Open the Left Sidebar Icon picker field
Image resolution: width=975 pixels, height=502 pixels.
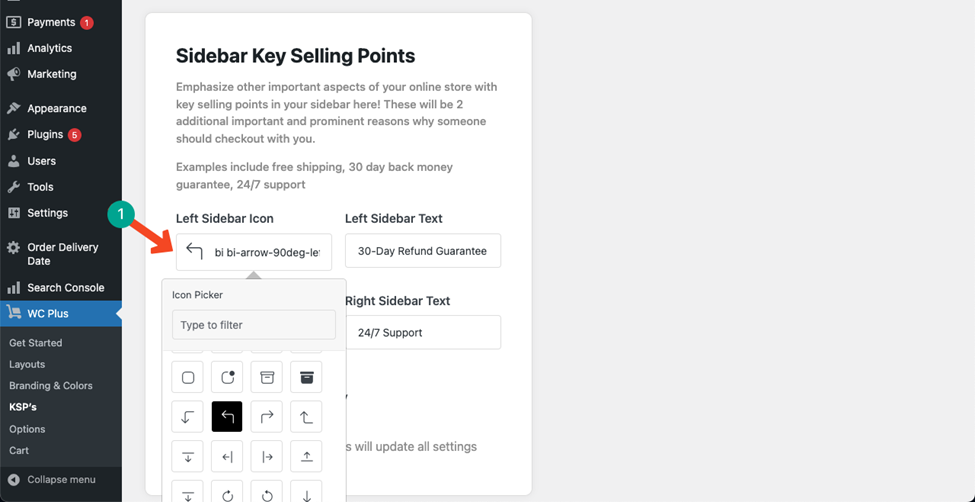click(x=254, y=252)
